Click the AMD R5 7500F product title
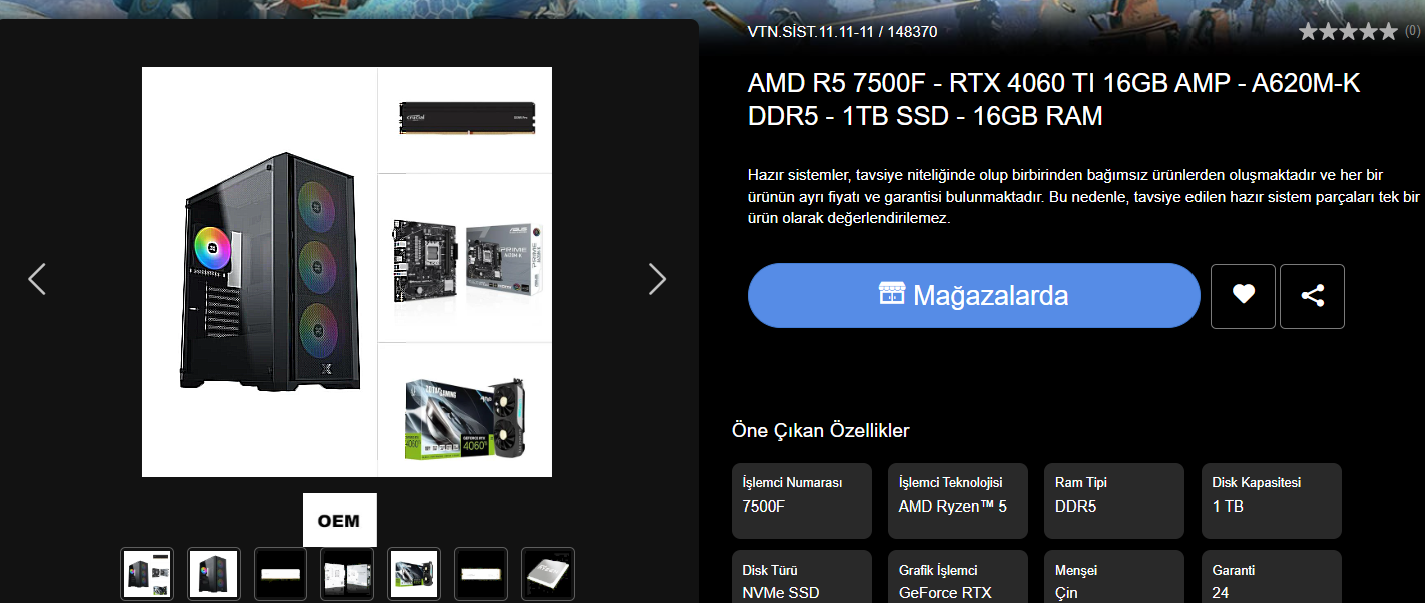 (x=1054, y=100)
